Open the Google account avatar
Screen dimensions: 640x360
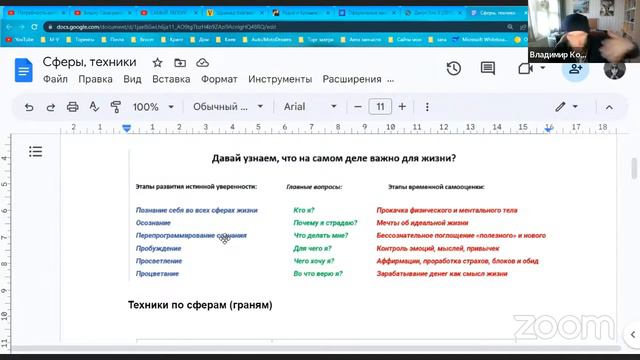coord(614,69)
